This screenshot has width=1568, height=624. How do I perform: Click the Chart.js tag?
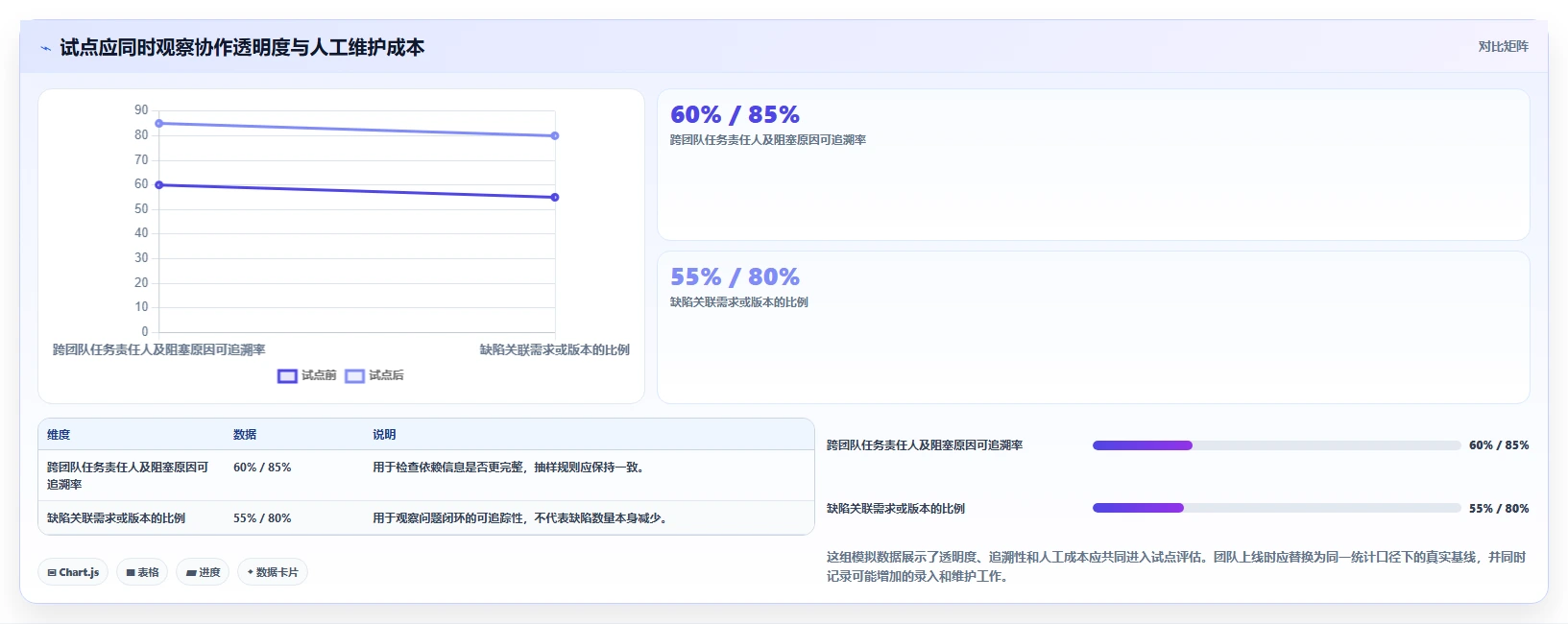point(73,572)
